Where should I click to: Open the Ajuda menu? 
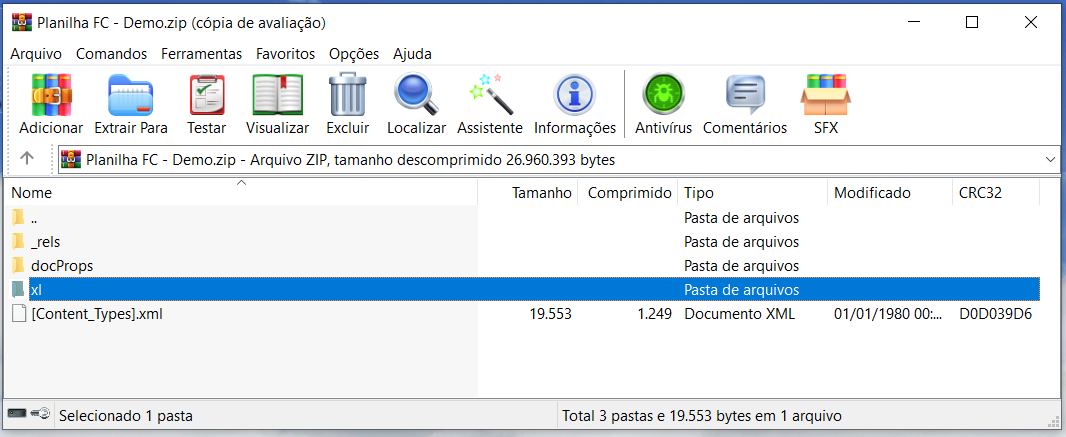412,54
